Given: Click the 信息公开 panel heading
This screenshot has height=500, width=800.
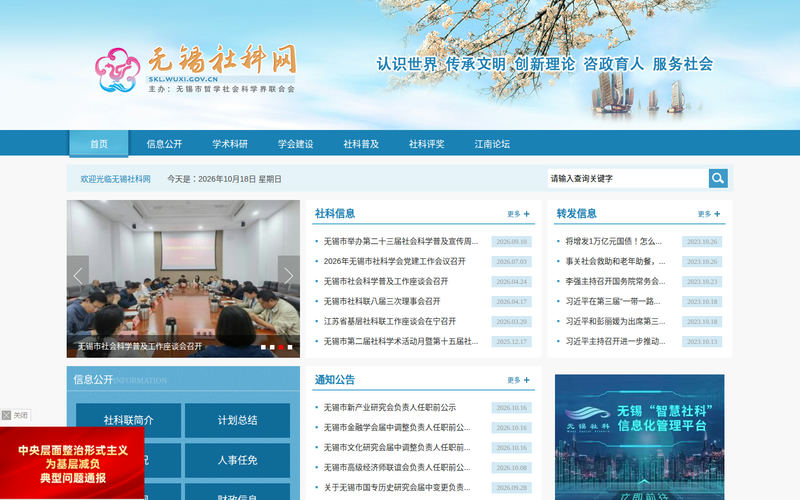Looking at the screenshot, I should 93,380.
